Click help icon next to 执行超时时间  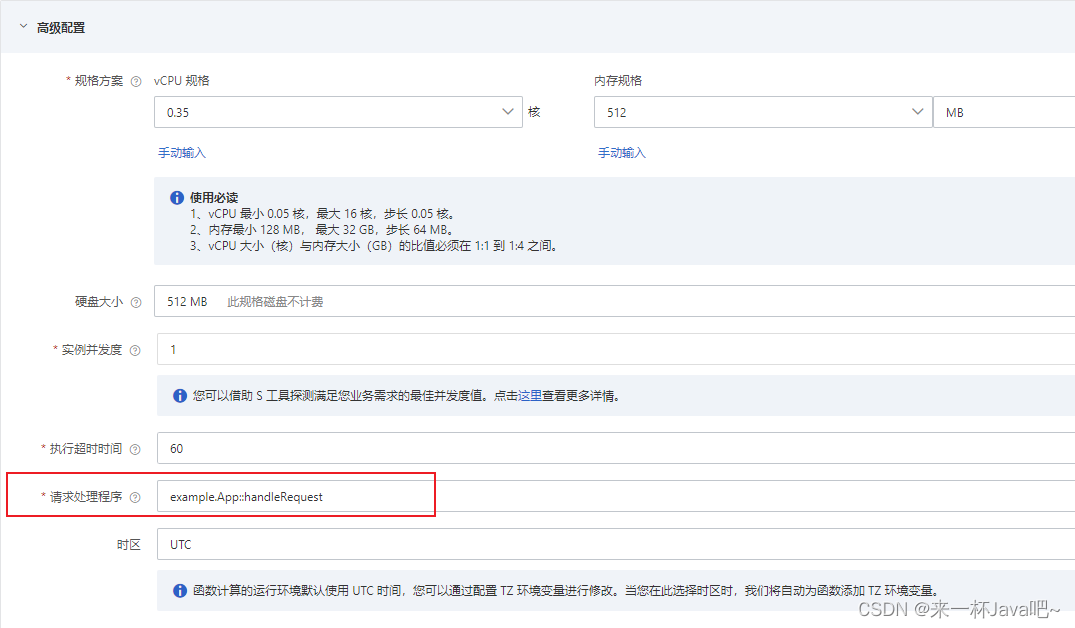coord(135,449)
